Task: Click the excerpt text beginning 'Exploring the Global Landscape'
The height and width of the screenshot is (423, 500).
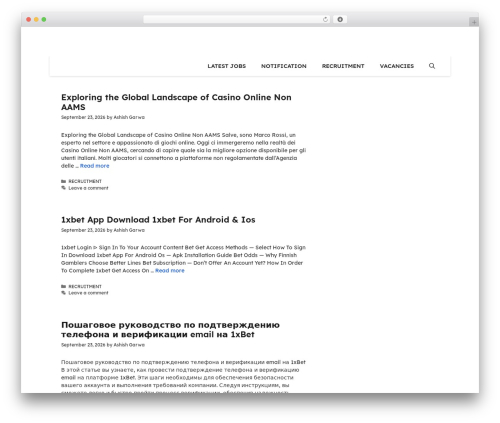Action: tap(183, 150)
